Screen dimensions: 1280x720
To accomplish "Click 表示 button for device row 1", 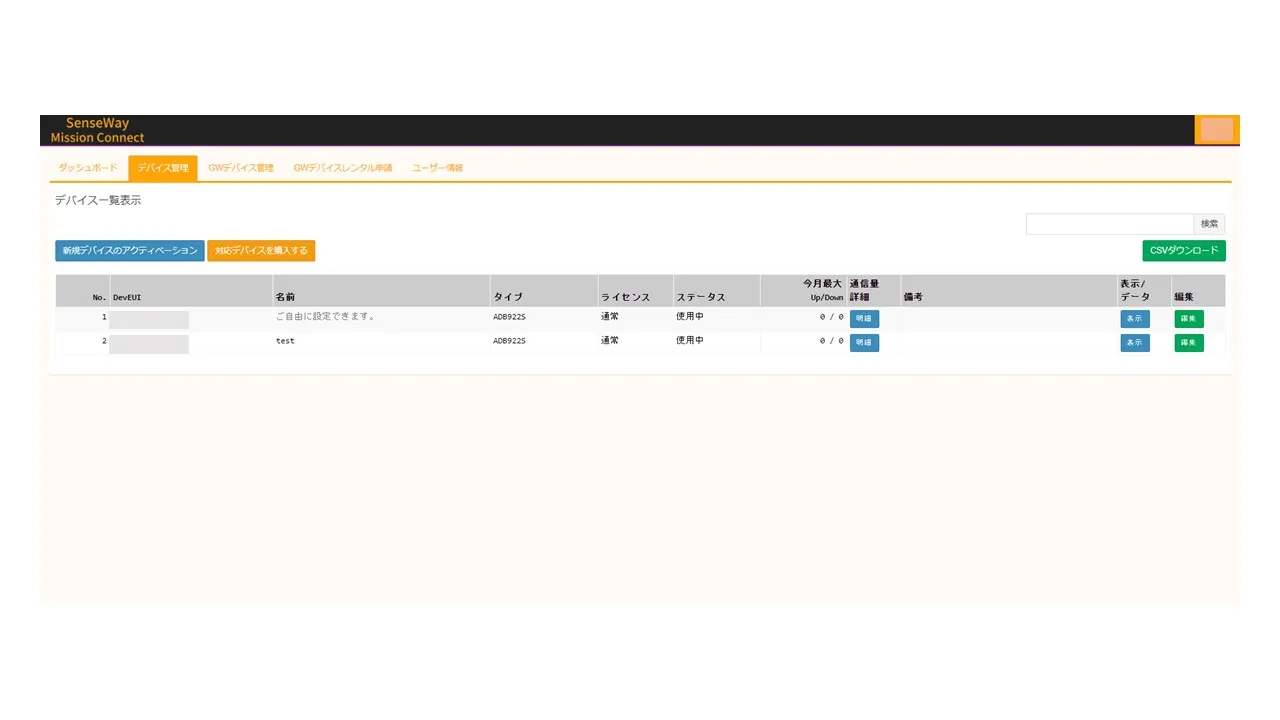I will [x=1135, y=319].
